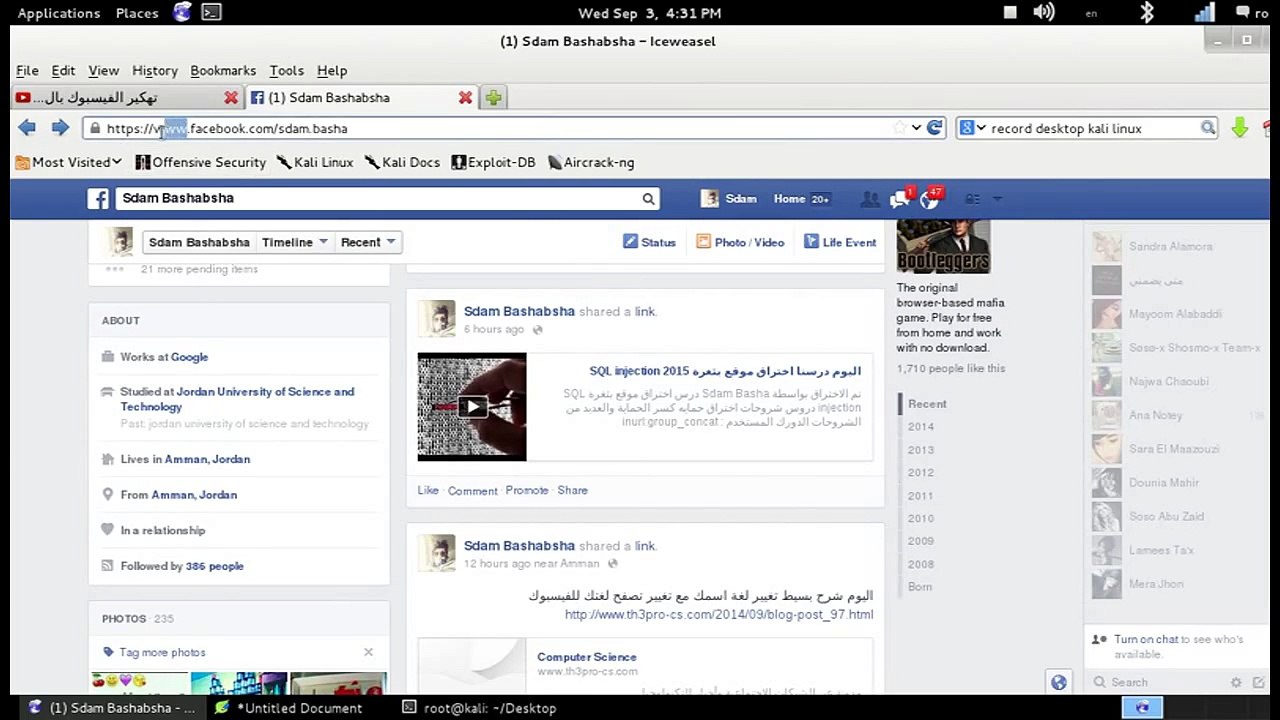Open the Offensive Security bookmark
This screenshot has height=720, width=1280.
pyautogui.click(x=201, y=162)
